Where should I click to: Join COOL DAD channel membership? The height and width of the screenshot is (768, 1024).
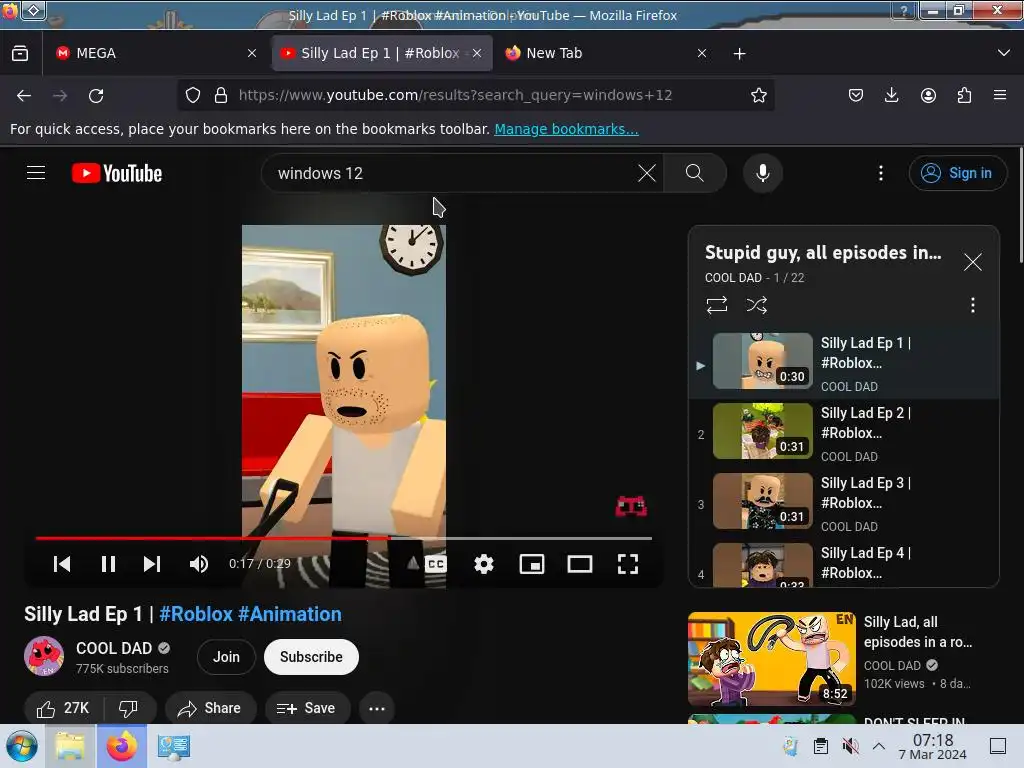[x=226, y=657]
